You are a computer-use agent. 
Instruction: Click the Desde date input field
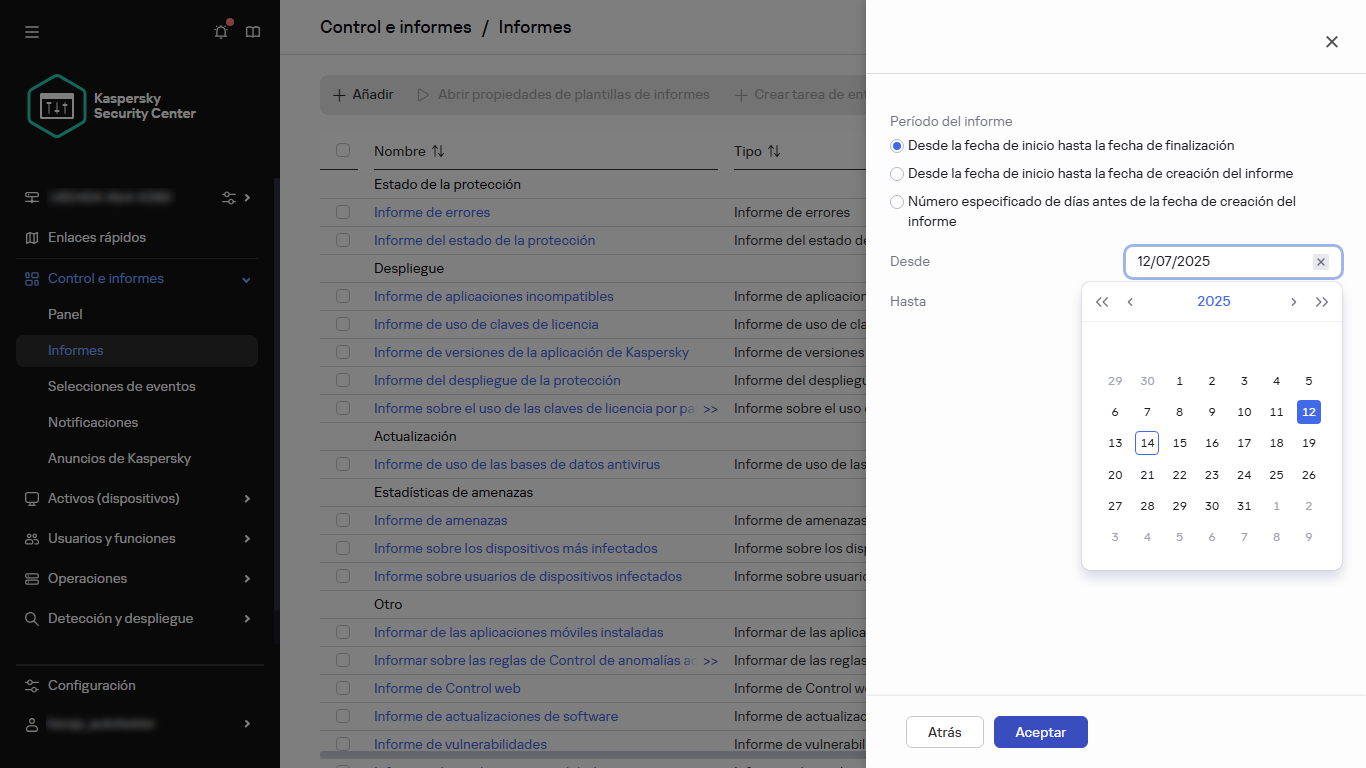[1220, 262]
